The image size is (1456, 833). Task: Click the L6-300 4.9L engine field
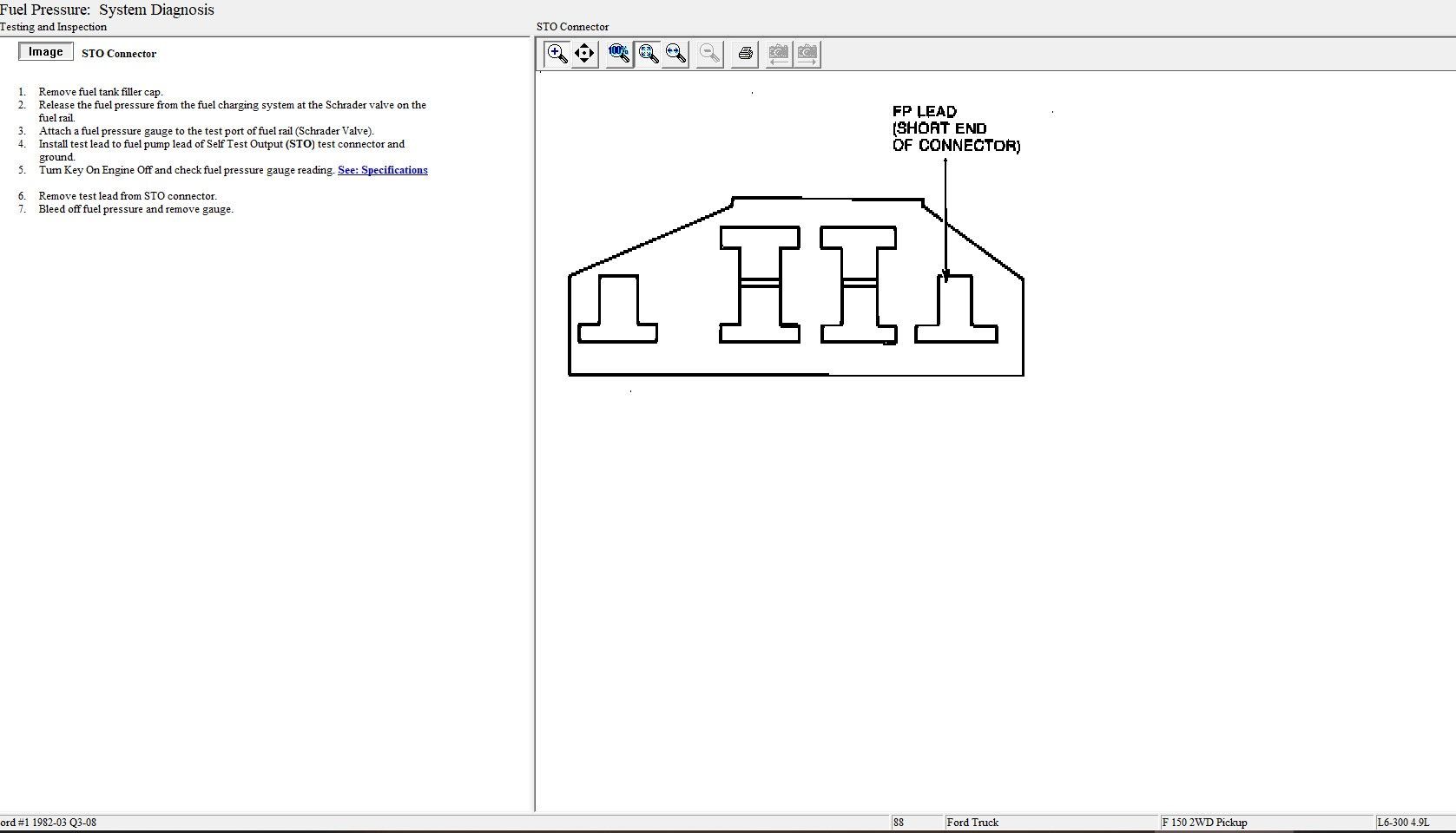point(1401,823)
